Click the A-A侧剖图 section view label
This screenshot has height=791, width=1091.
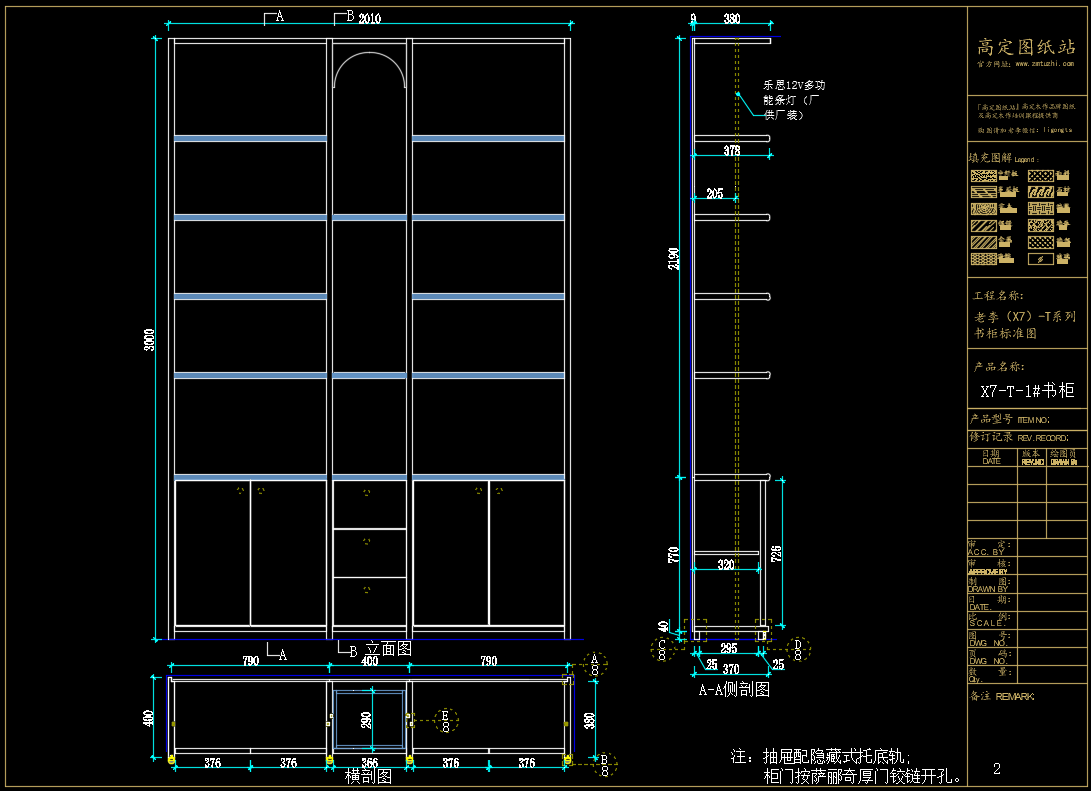pos(733,689)
